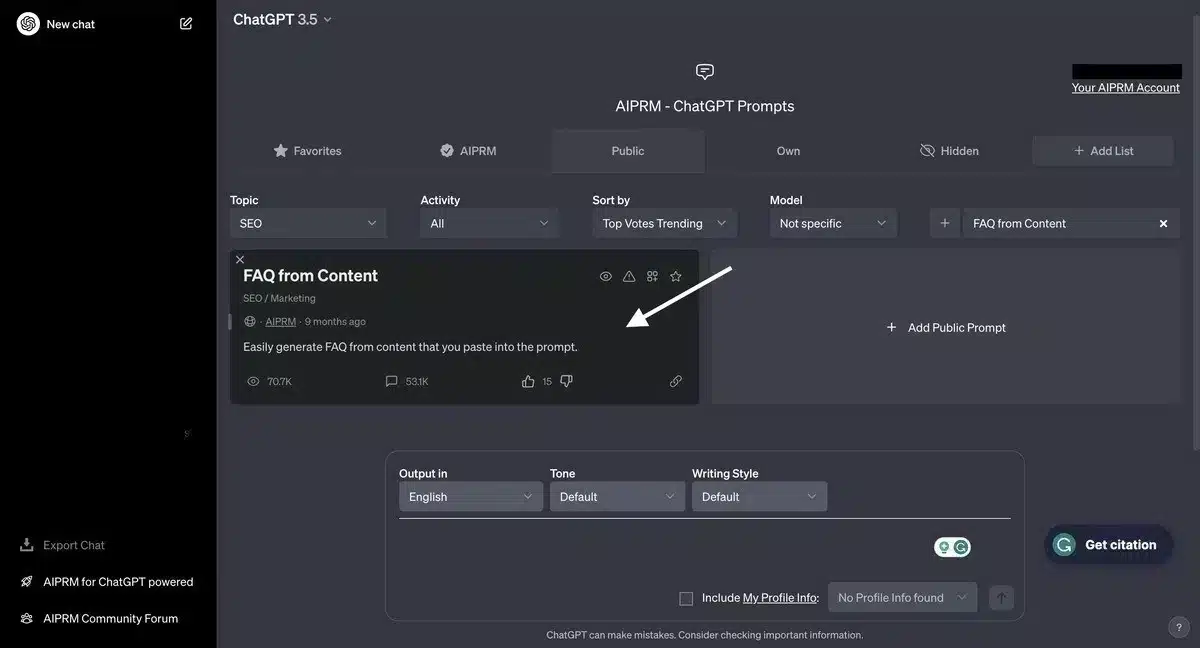
Task: Click Add Public Prompt
Action: (946, 327)
